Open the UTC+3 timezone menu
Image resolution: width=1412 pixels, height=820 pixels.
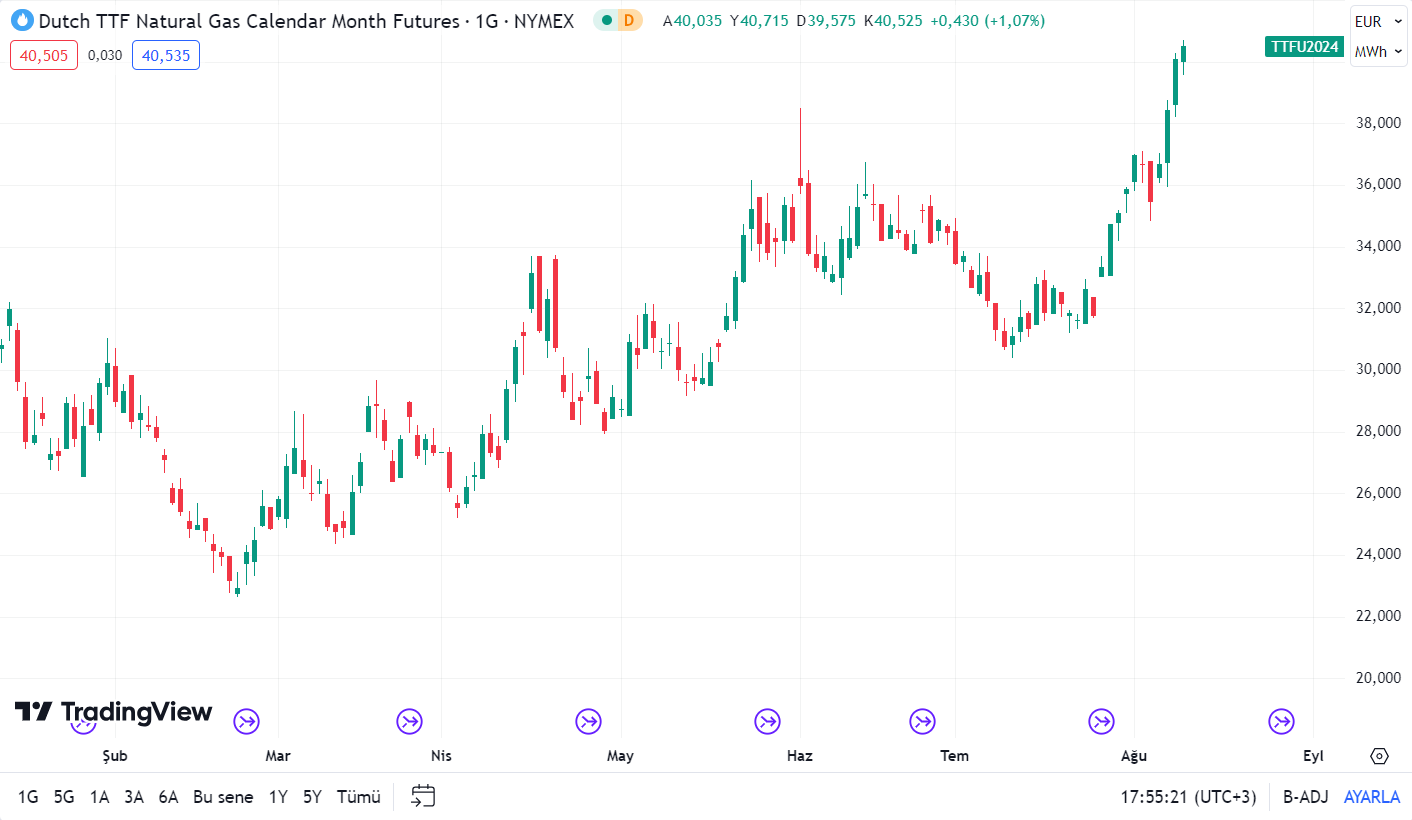tap(1188, 797)
